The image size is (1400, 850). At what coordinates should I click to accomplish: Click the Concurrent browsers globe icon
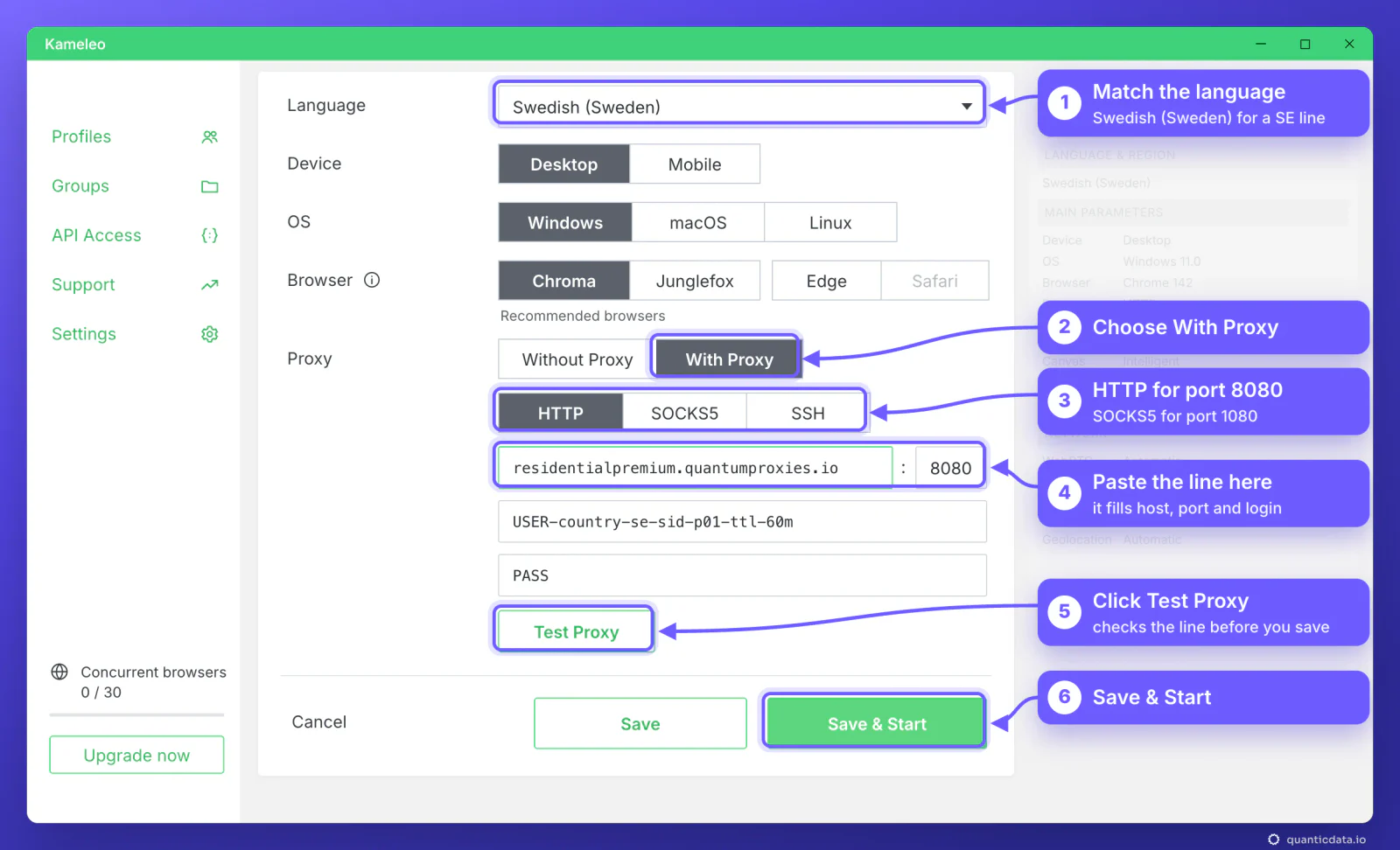click(x=59, y=672)
